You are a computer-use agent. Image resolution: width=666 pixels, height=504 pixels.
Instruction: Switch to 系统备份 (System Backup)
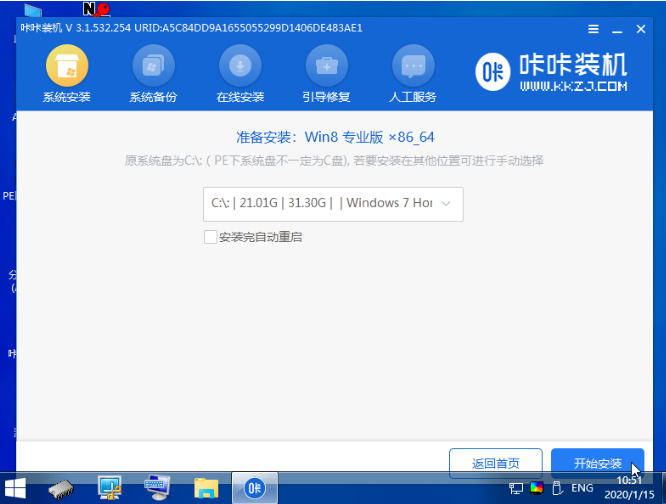153,75
